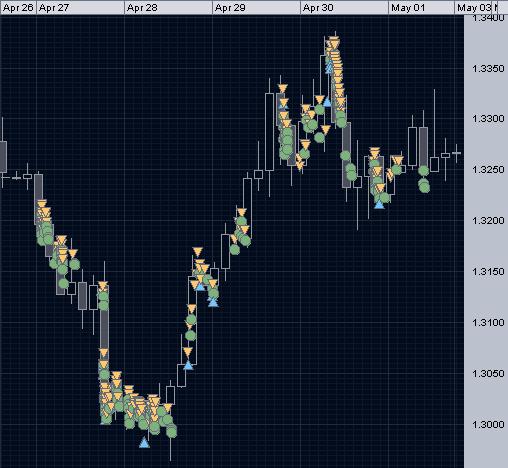Click the 1.3200 price axis label
Screen dimensions: 508x468
click(x=488, y=220)
